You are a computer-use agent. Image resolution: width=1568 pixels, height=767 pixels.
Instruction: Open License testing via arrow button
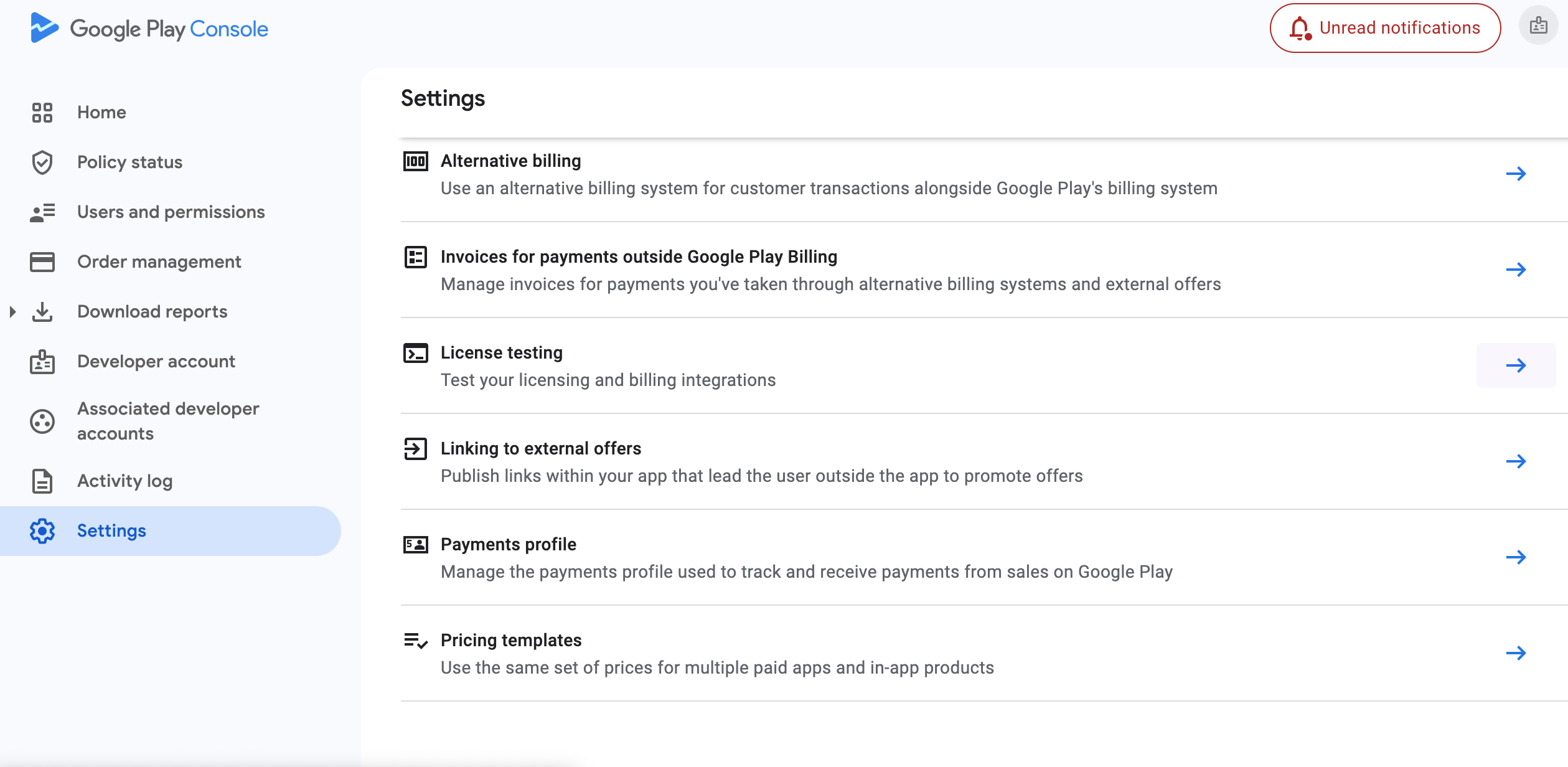(x=1516, y=365)
